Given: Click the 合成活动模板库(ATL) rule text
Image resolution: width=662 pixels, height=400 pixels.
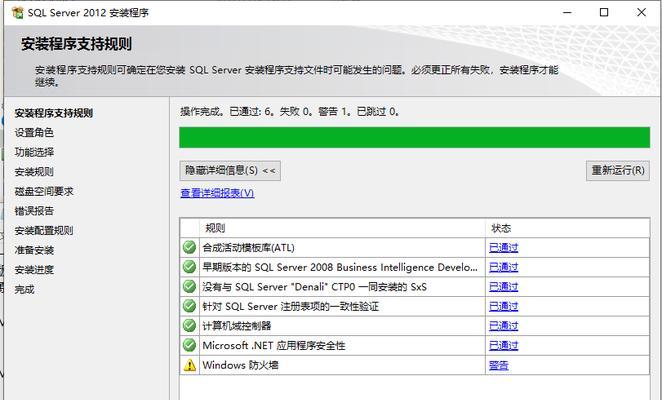Looking at the screenshot, I should pyautogui.click(x=249, y=248).
